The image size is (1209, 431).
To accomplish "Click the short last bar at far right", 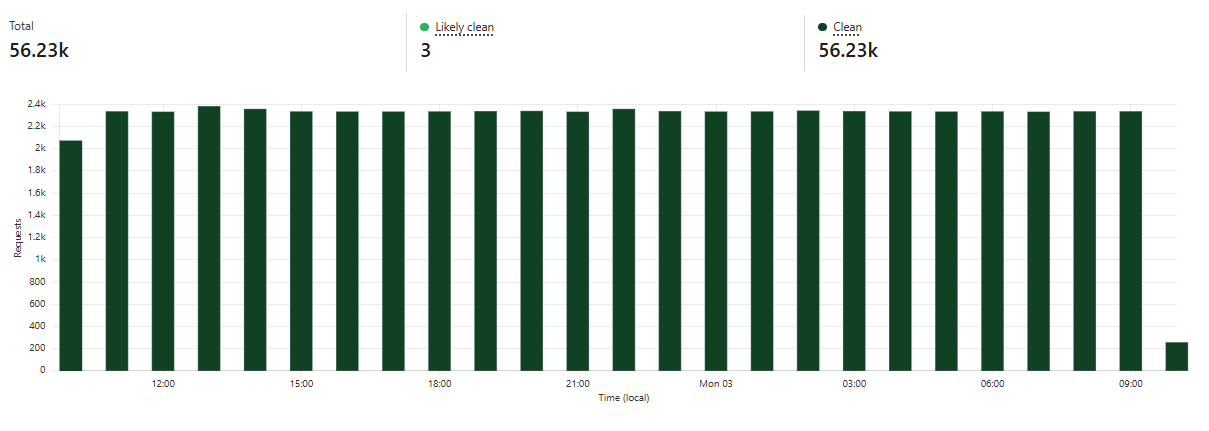I will (1177, 356).
